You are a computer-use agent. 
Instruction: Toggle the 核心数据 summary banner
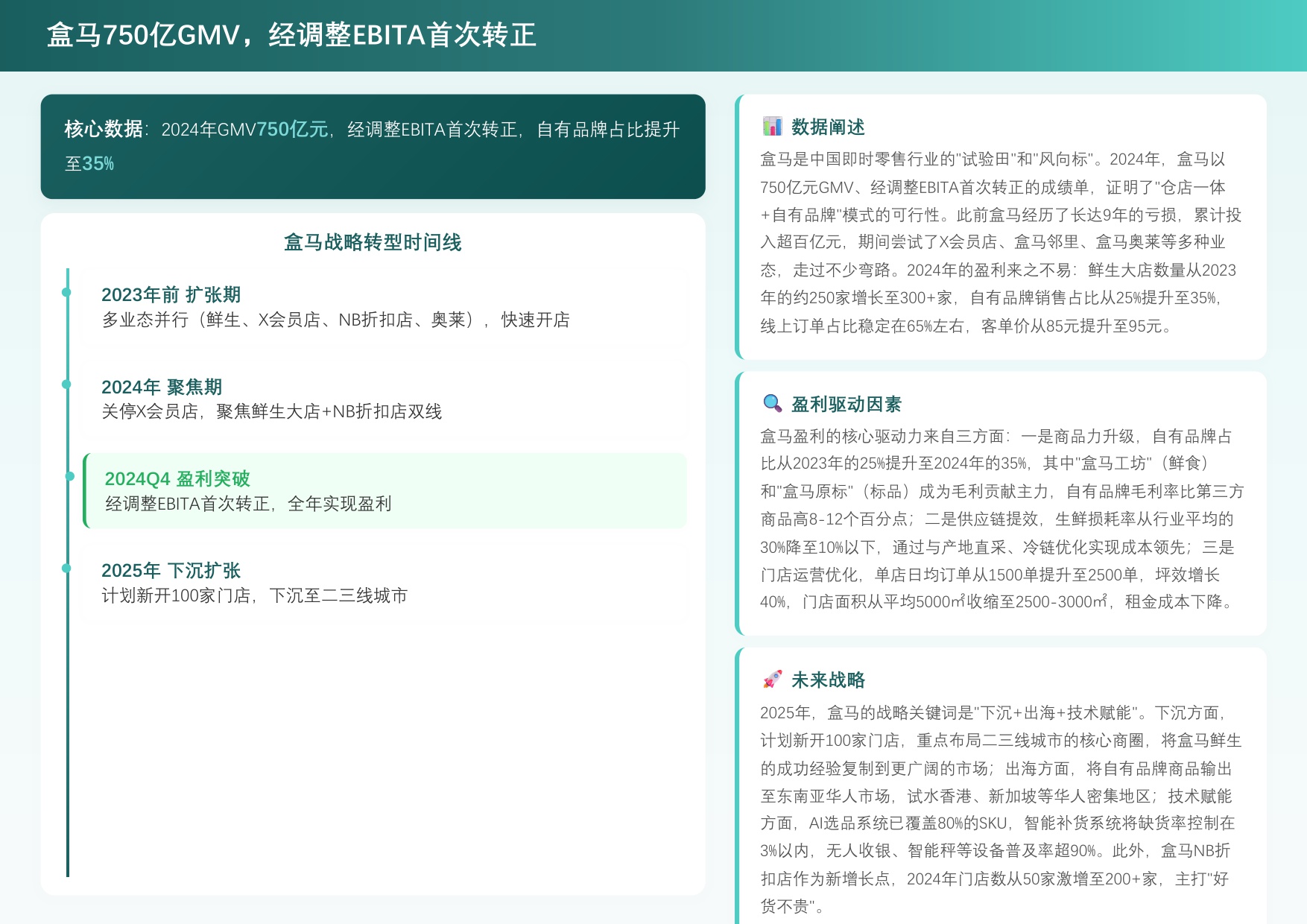[x=373, y=146]
